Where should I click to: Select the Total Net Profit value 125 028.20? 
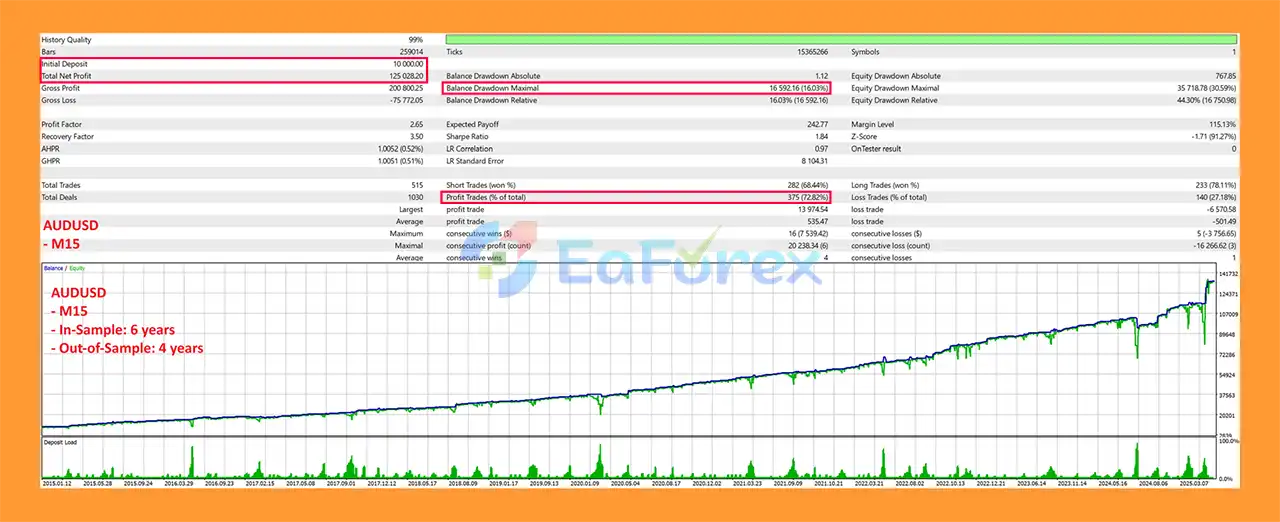(405, 76)
